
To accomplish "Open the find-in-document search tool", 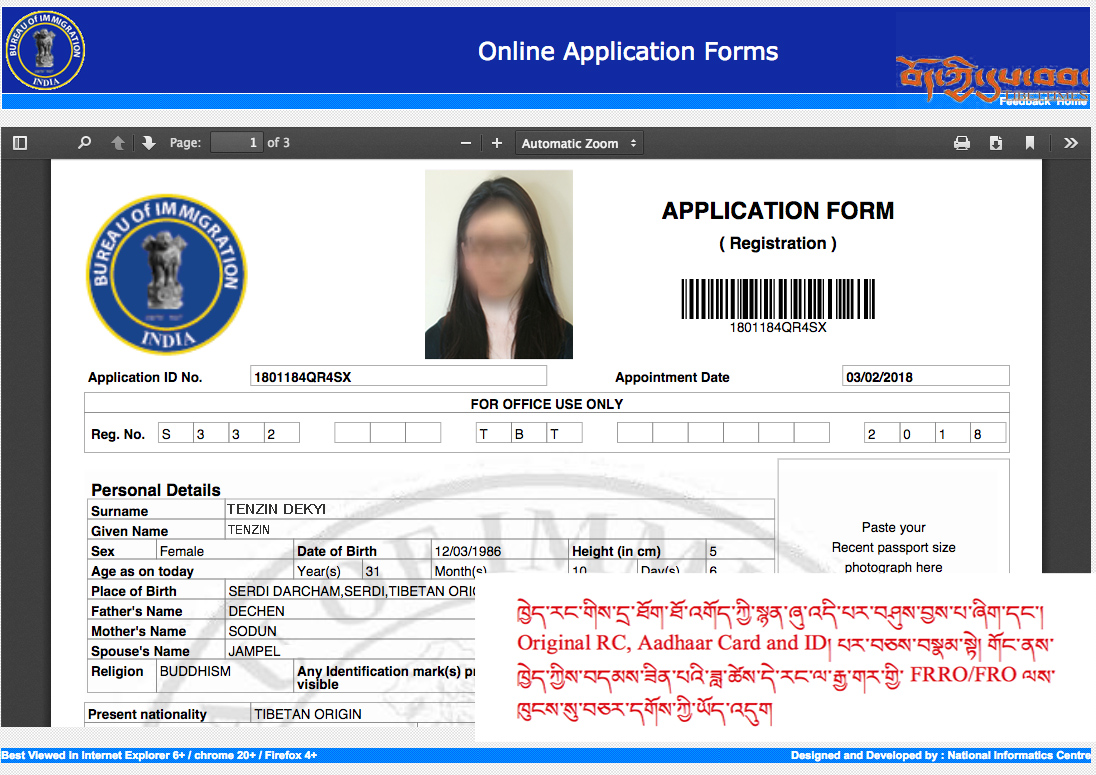I will coord(84,143).
